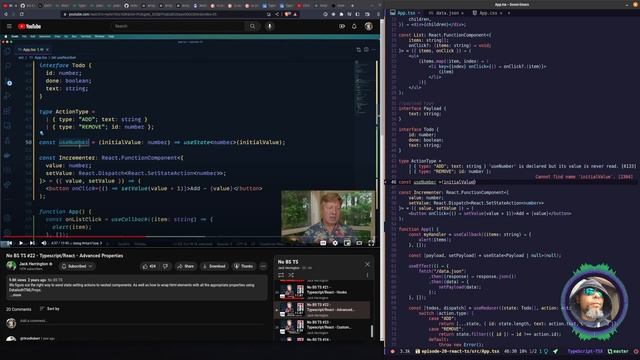Expand the description with ...more
Screen dimensions: 640x360
pos(16,295)
